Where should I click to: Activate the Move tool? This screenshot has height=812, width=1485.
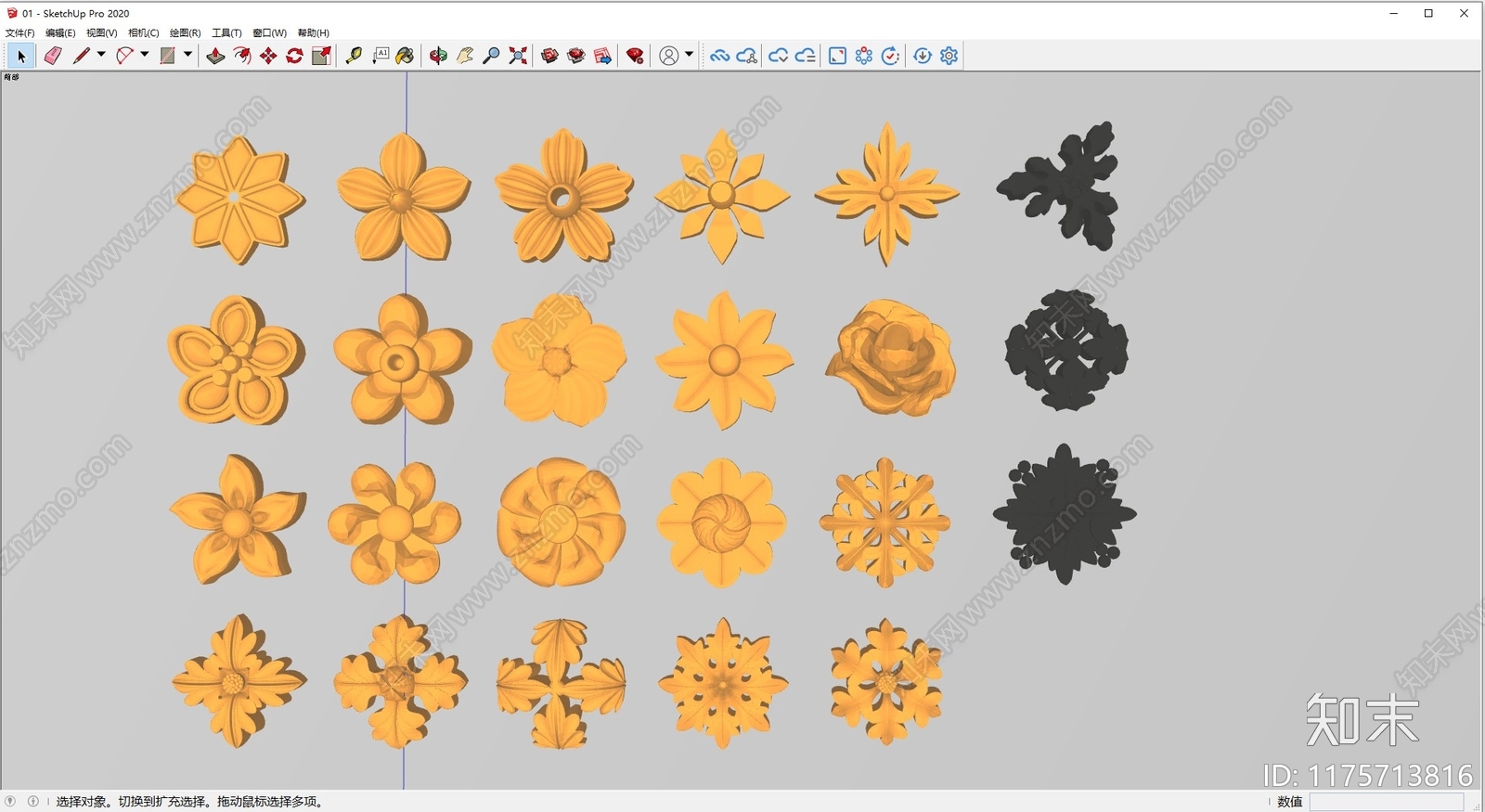268,56
